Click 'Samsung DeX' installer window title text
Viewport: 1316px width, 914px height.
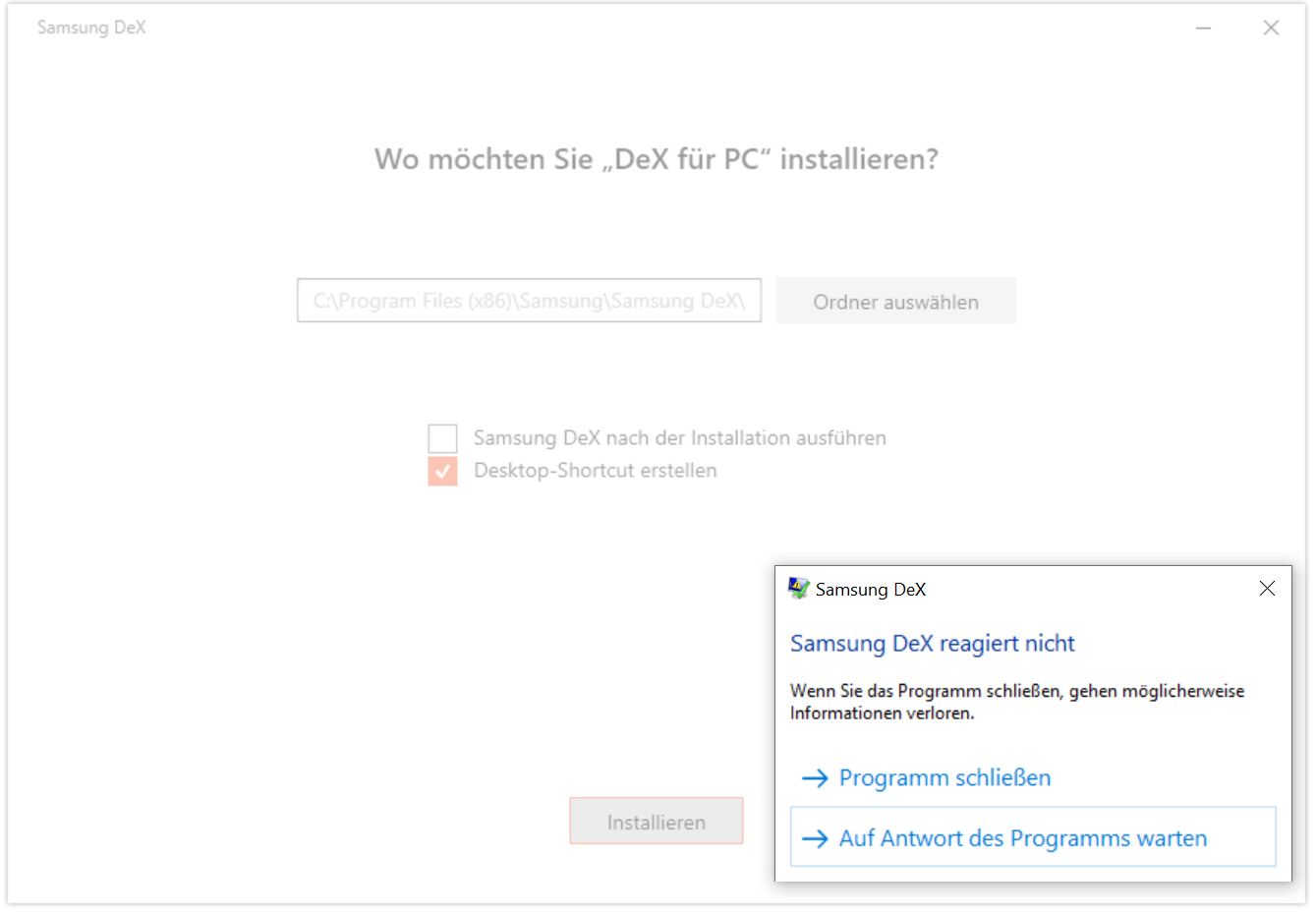[x=91, y=28]
